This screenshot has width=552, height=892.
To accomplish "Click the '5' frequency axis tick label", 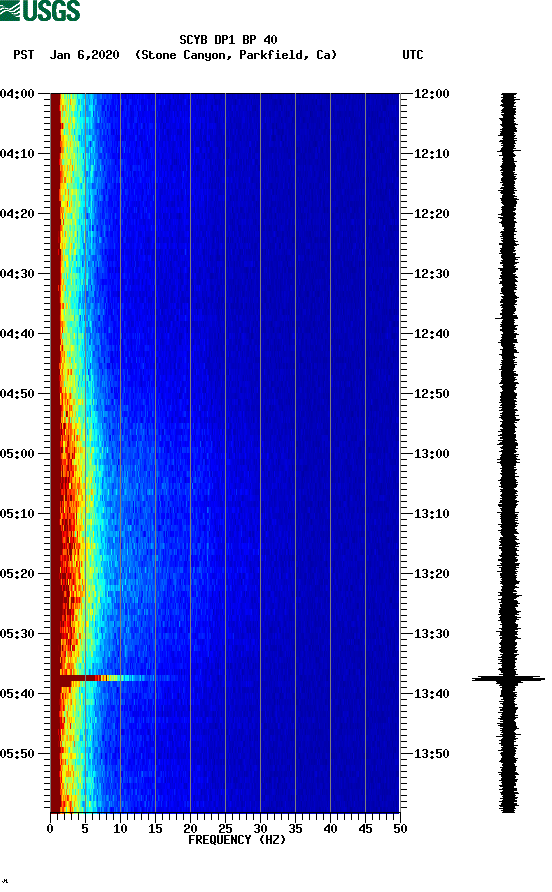I will pyautogui.click(x=85, y=829).
